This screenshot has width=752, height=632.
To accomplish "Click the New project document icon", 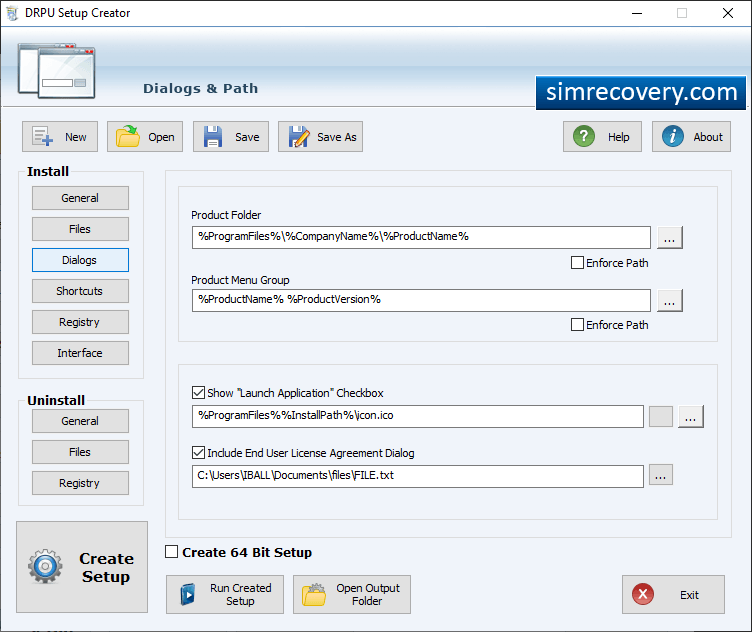I will (x=43, y=137).
